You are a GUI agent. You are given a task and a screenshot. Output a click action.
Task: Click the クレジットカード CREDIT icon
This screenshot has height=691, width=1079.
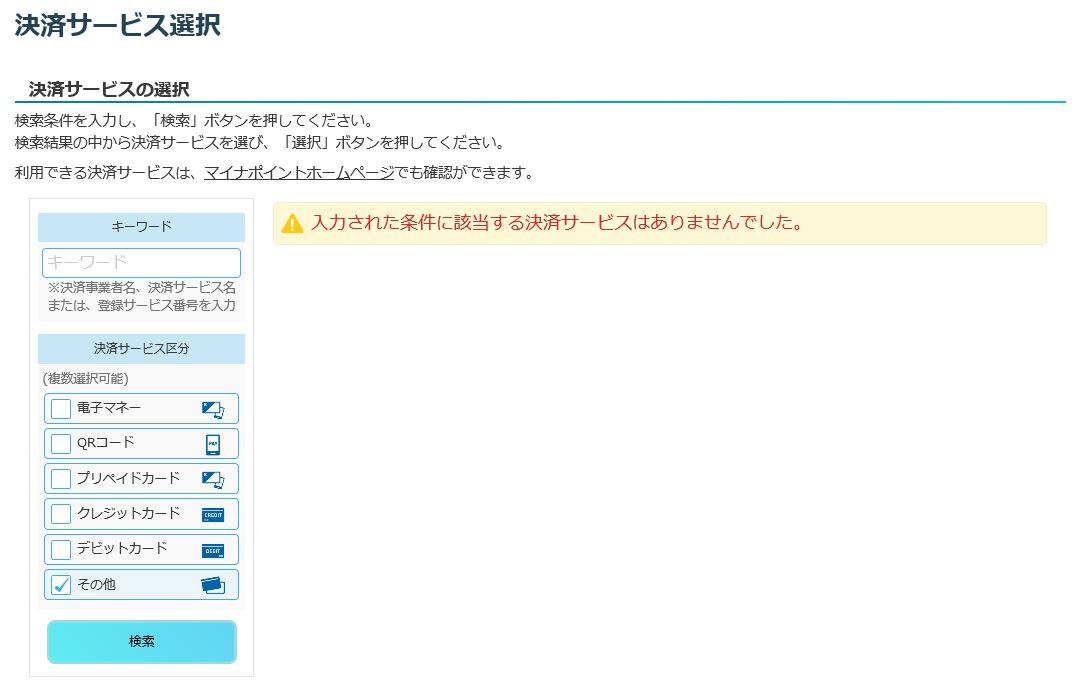click(x=213, y=515)
